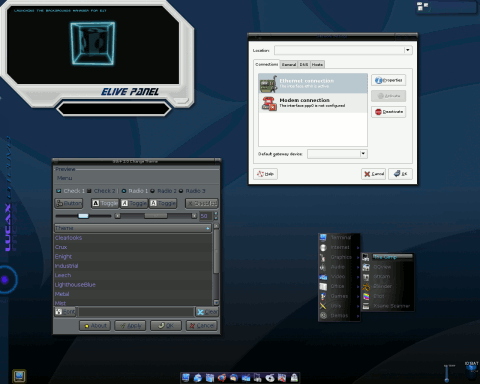This screenshot has width=480, height=384.
Task: Click Apply in the theme changer
Action: point(130,326)
